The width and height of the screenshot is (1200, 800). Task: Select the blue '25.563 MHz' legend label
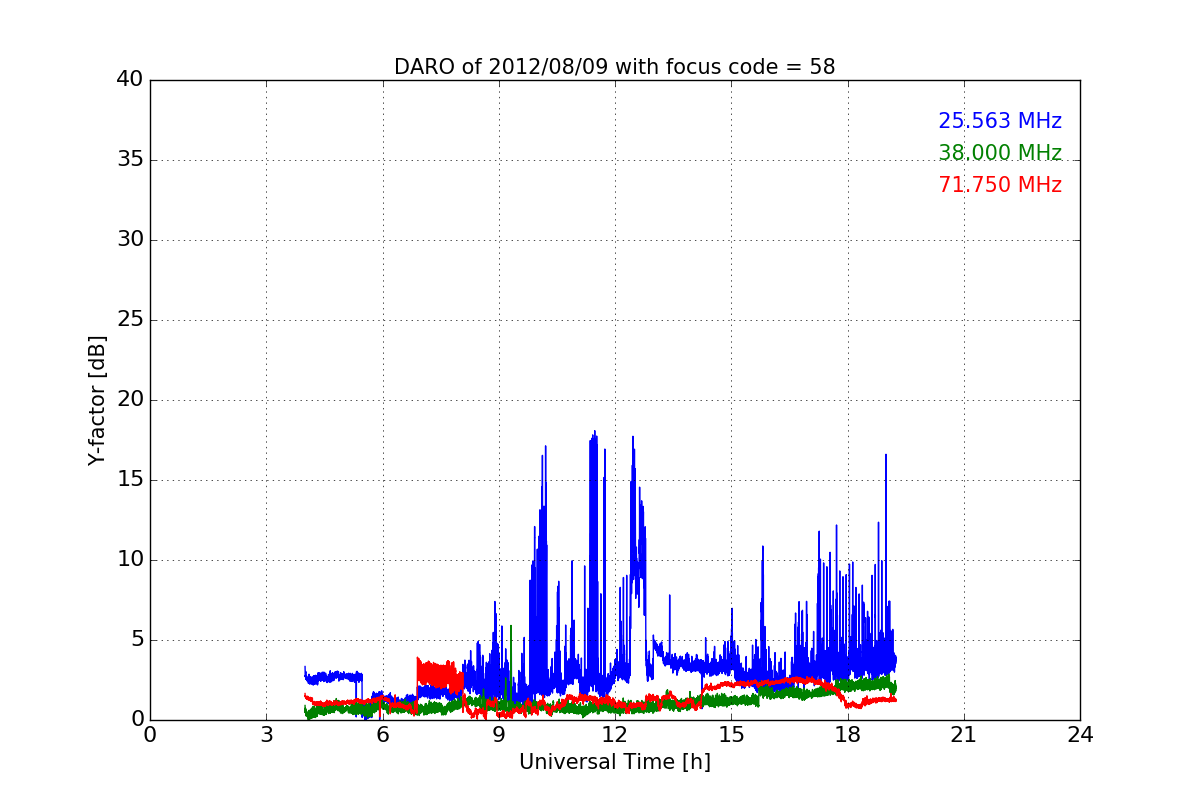[1000, 121]
